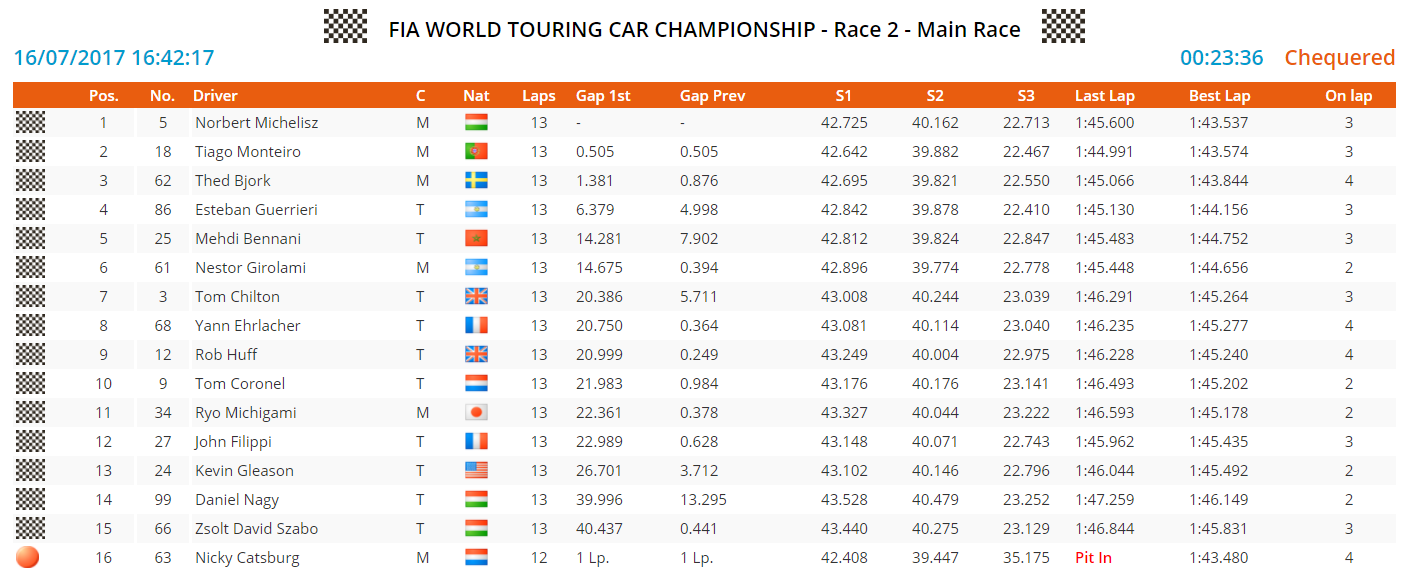
Task: Click the UK flag for Rob Huff
Action: [476, 355]
